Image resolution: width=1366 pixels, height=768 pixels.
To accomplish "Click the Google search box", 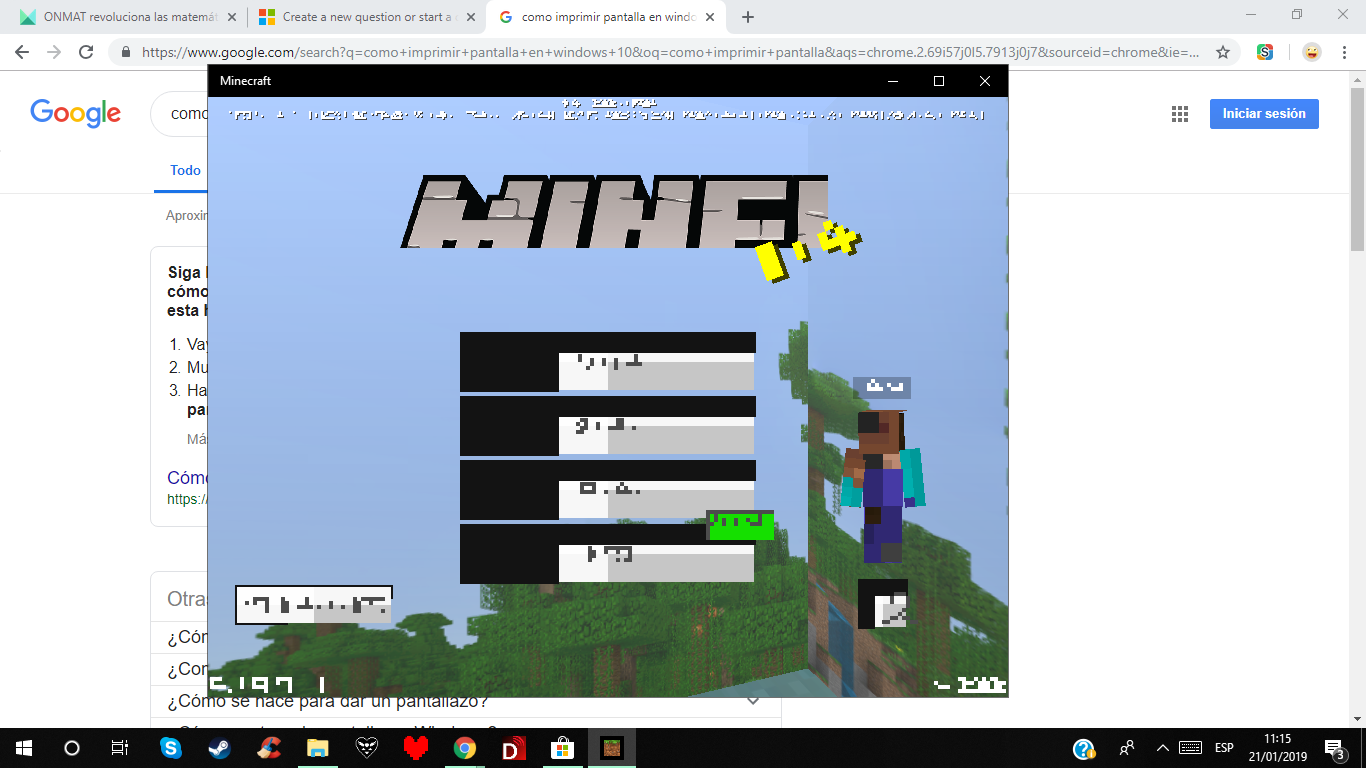I will coord(180,114).
